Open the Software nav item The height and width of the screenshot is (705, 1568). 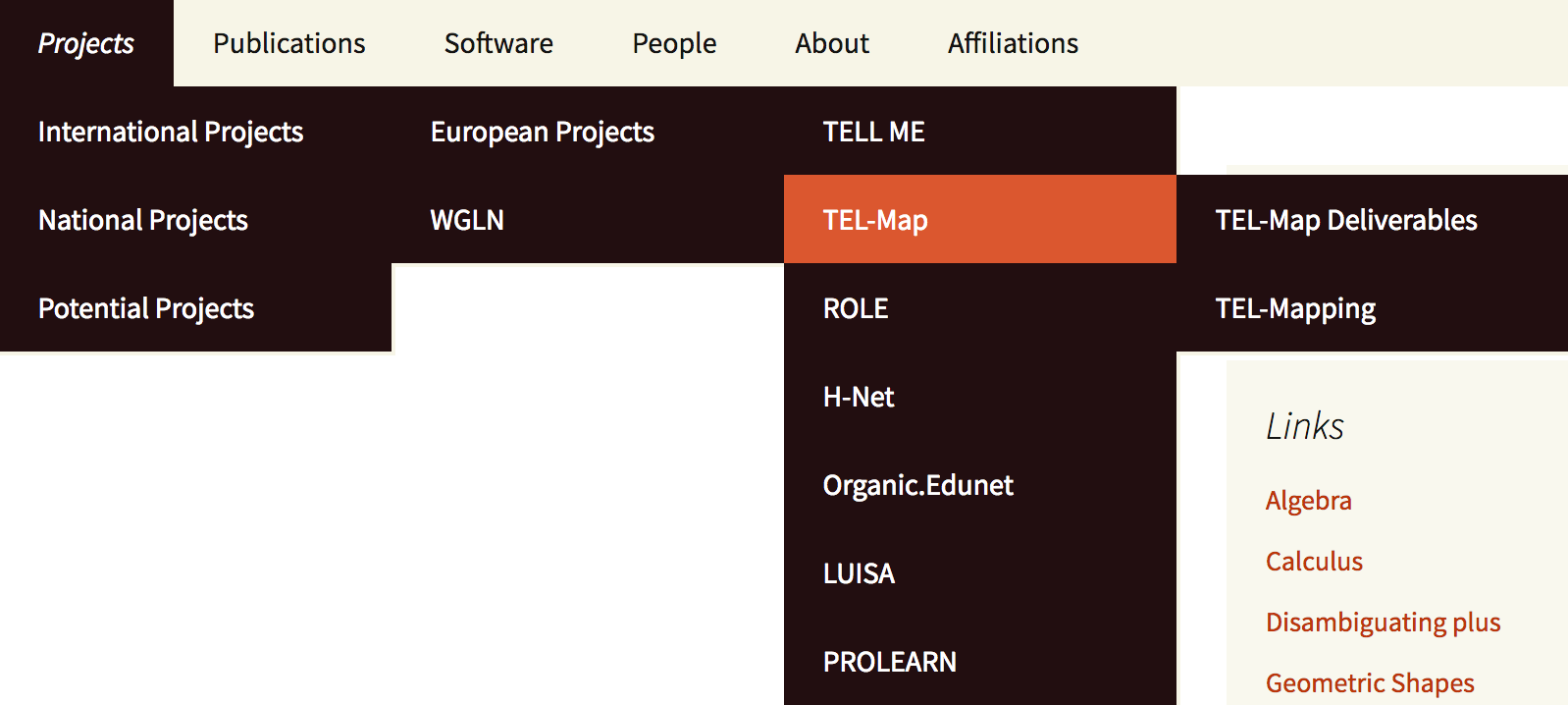point(498,43)
